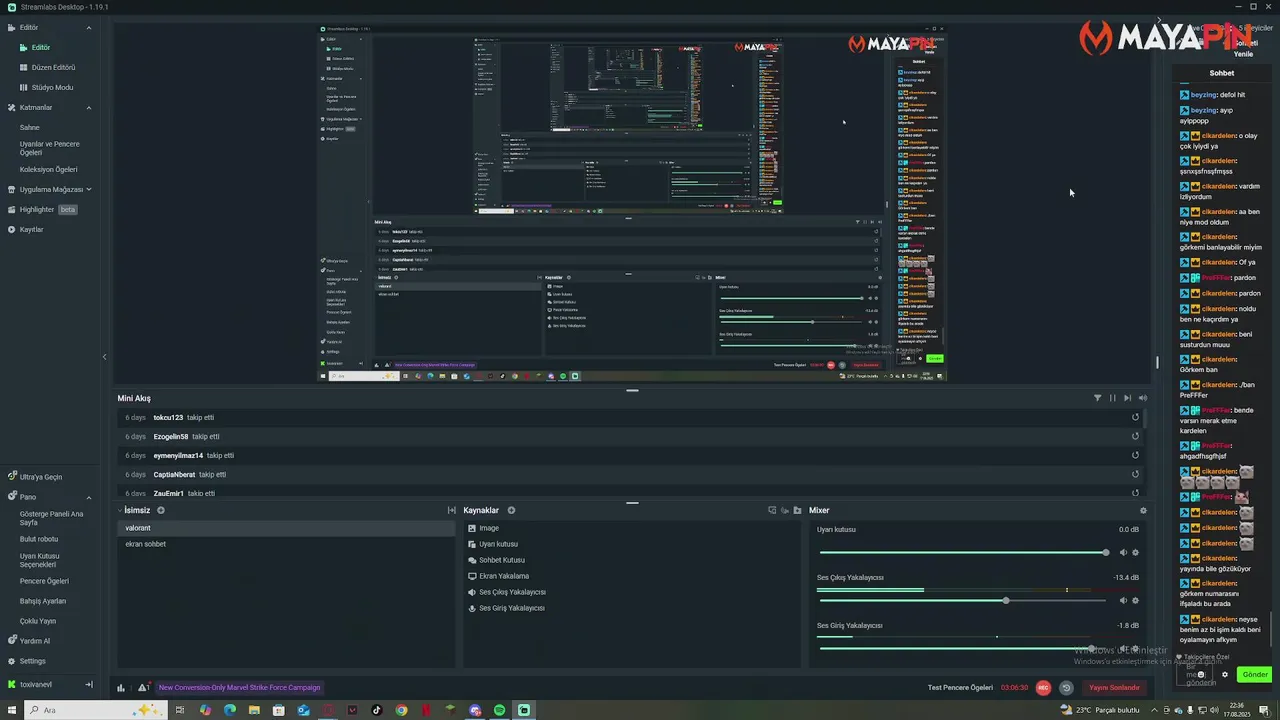
Task: Open the notifications warning icon
Action: point(143,687)
